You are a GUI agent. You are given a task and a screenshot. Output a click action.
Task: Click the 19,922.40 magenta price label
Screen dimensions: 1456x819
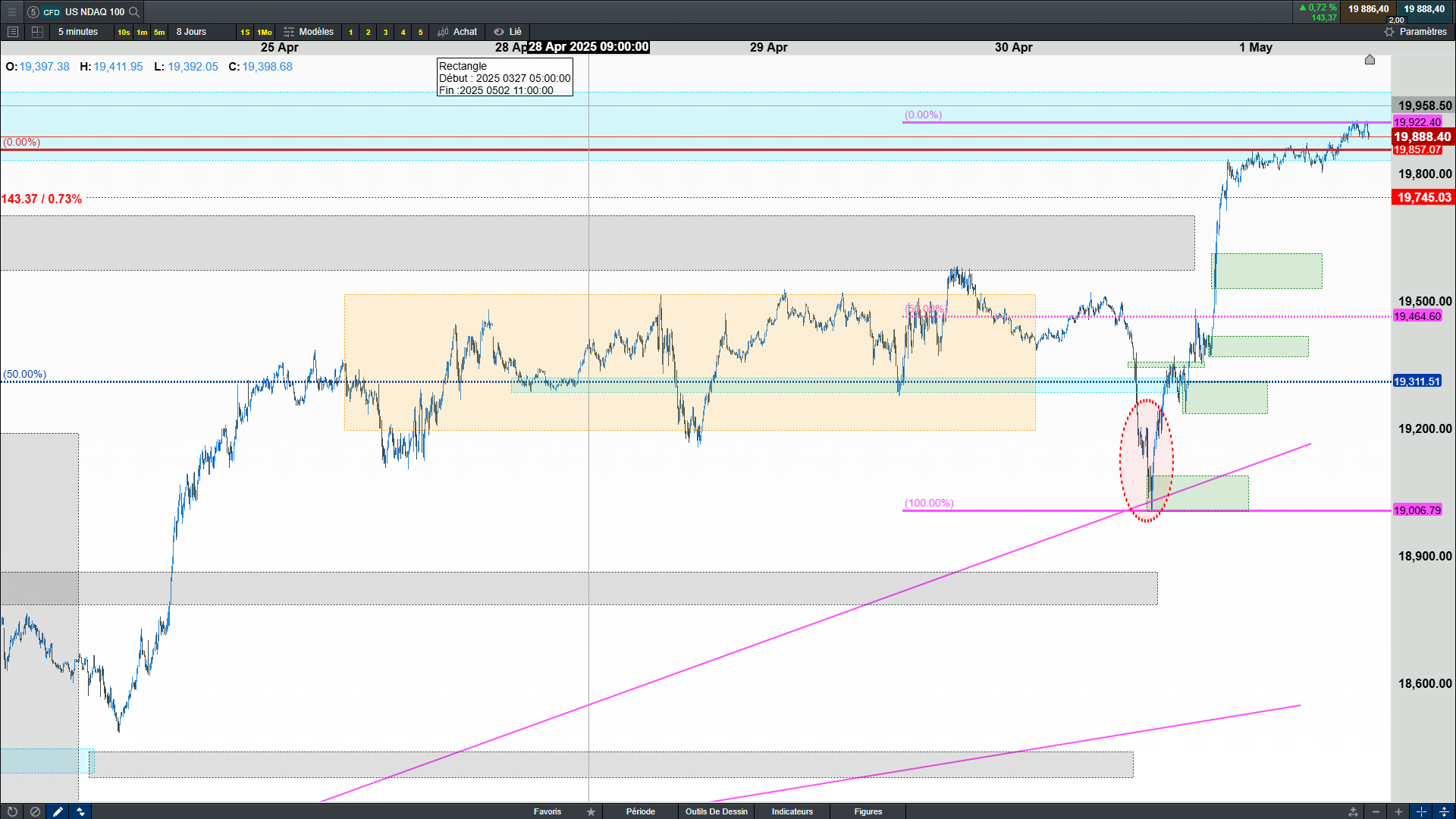[1417, 122]
